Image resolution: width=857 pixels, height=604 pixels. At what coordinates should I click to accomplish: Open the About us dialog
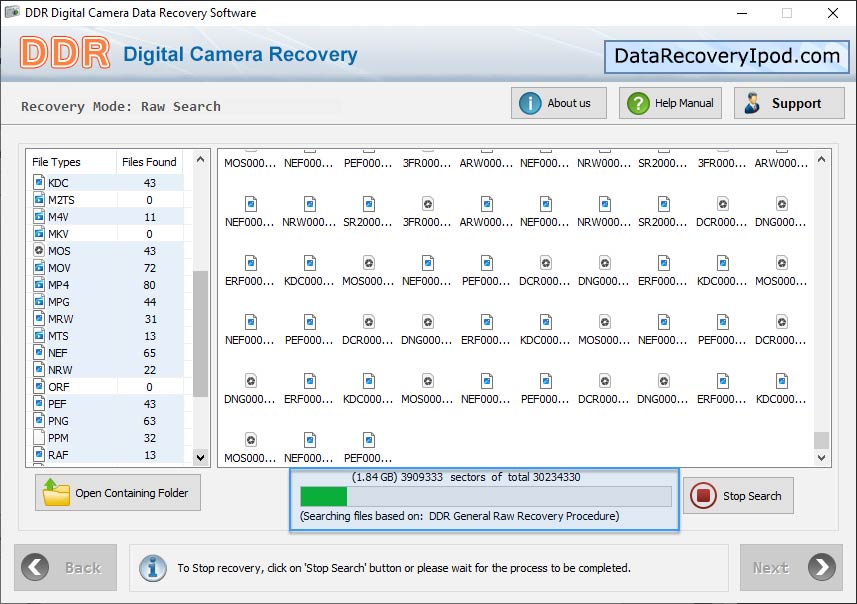click(x=559, y=103)
